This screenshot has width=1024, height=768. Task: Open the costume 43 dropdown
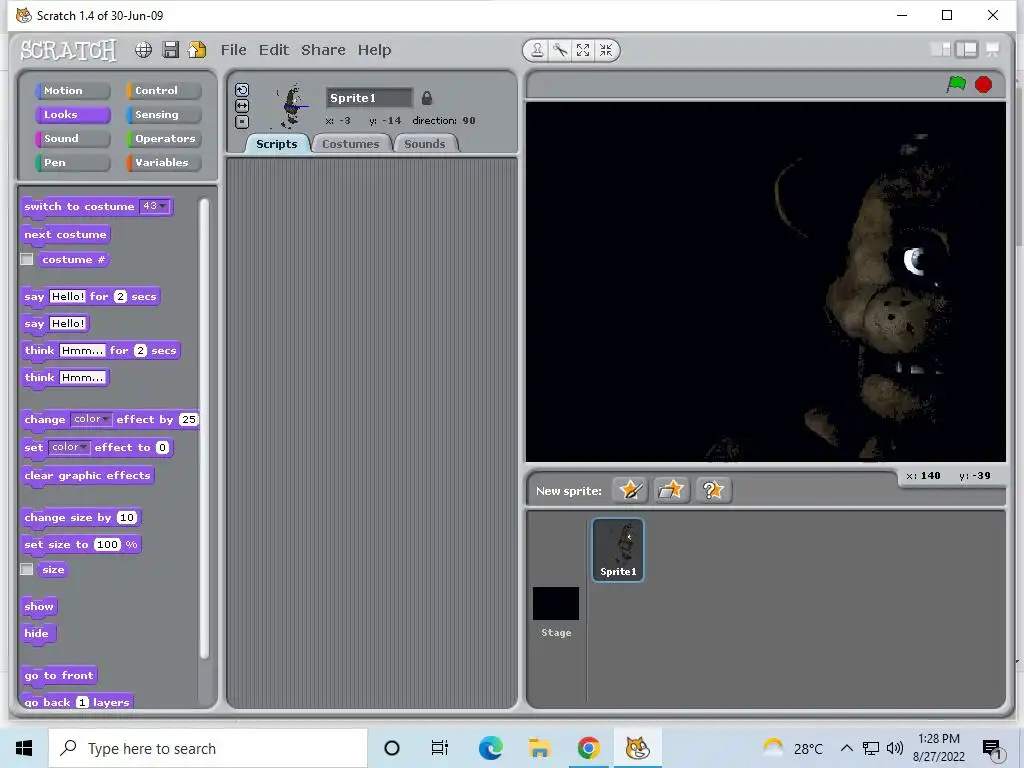click(155, 206)
